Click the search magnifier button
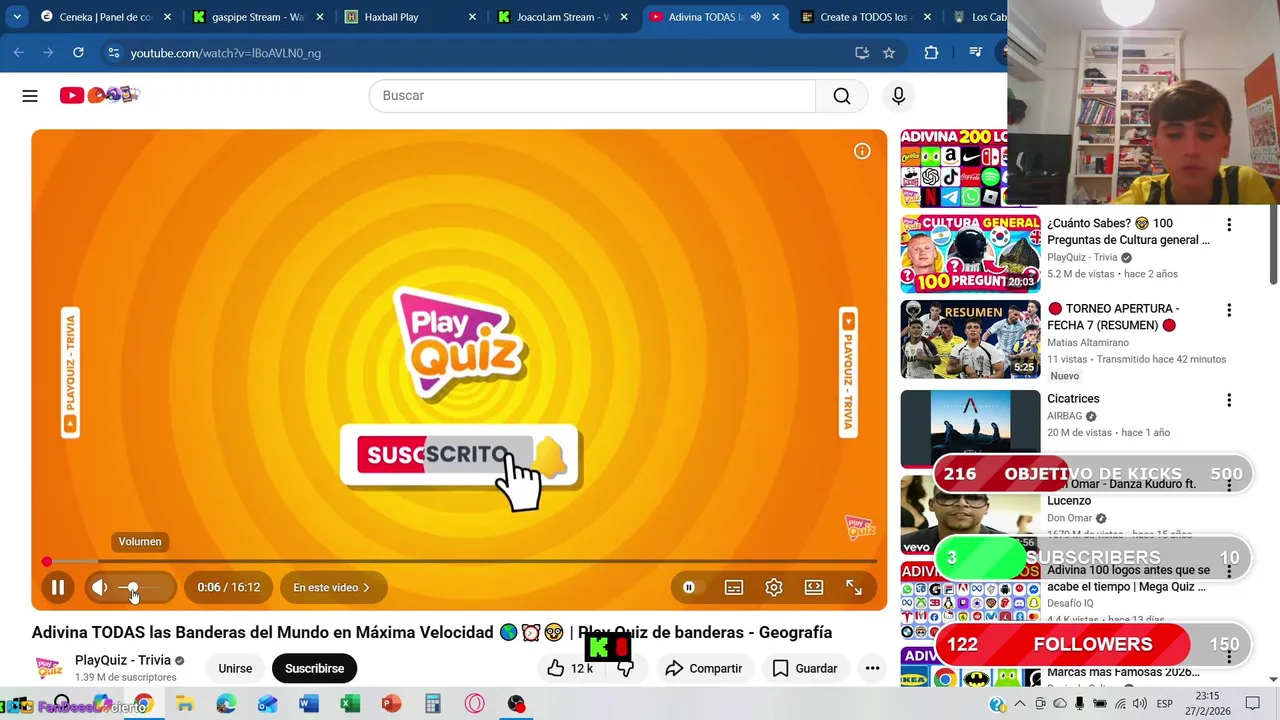1280x720 pixels. click(x=842, y=95)
